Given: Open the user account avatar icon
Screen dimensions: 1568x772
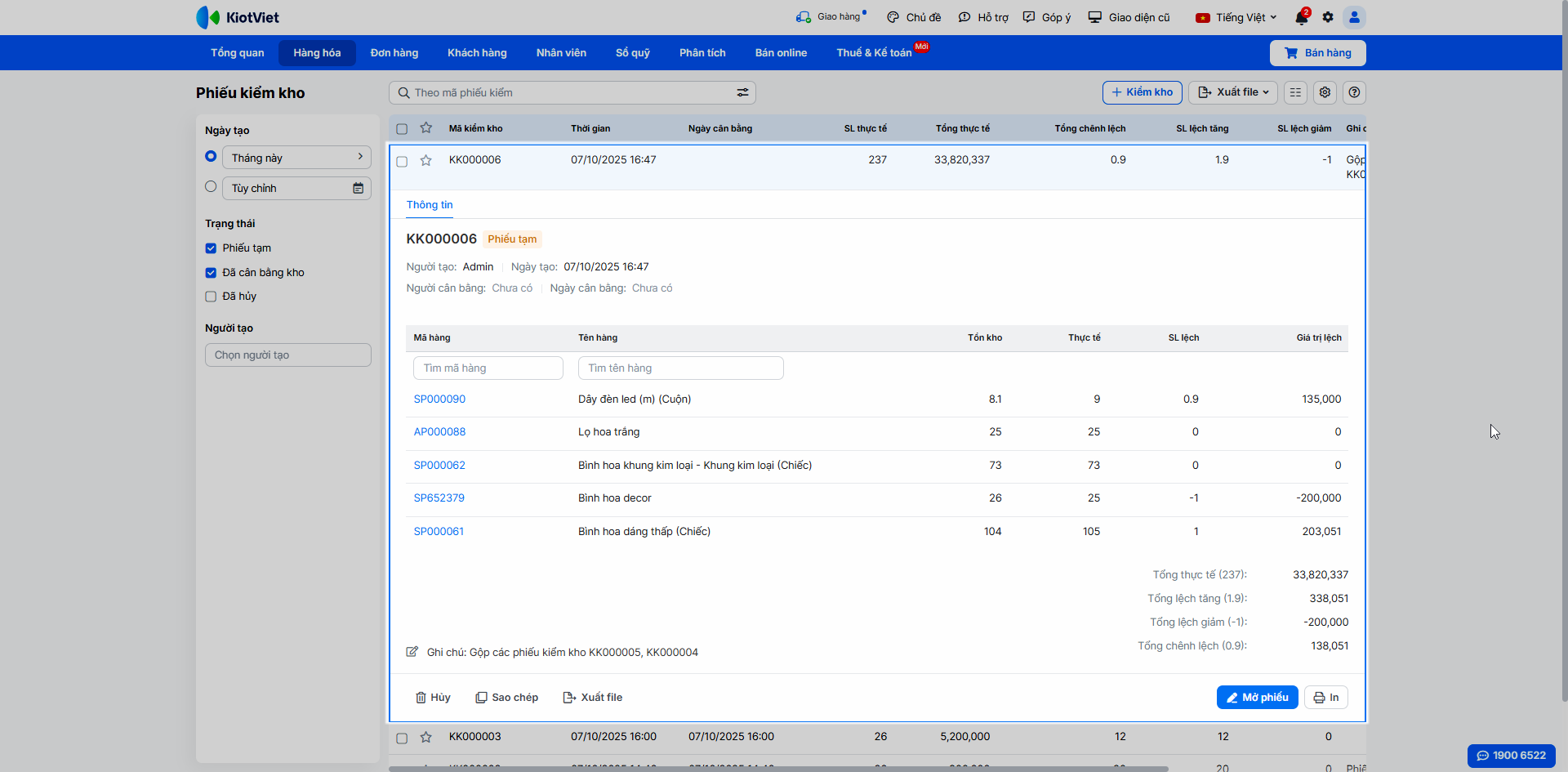Looking at the screenshot, I should tap(1354, 17).
